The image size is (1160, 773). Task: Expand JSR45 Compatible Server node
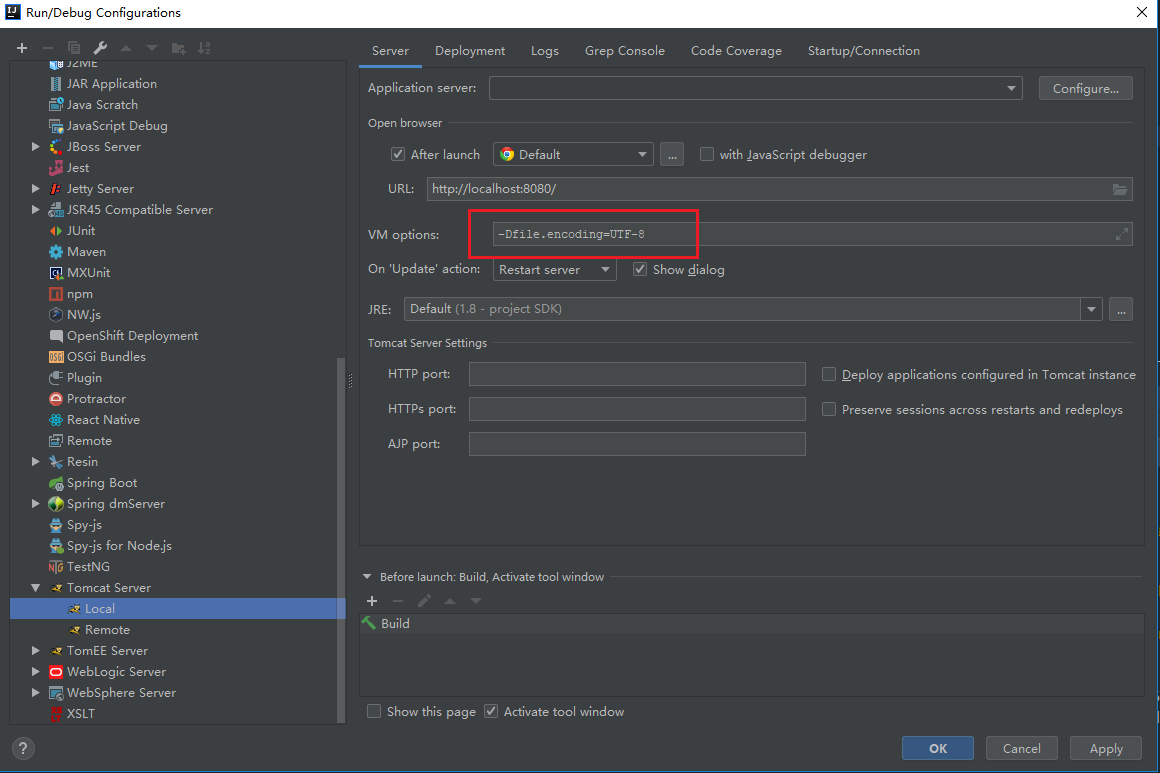pyautogui.click(x=36, y=209)
